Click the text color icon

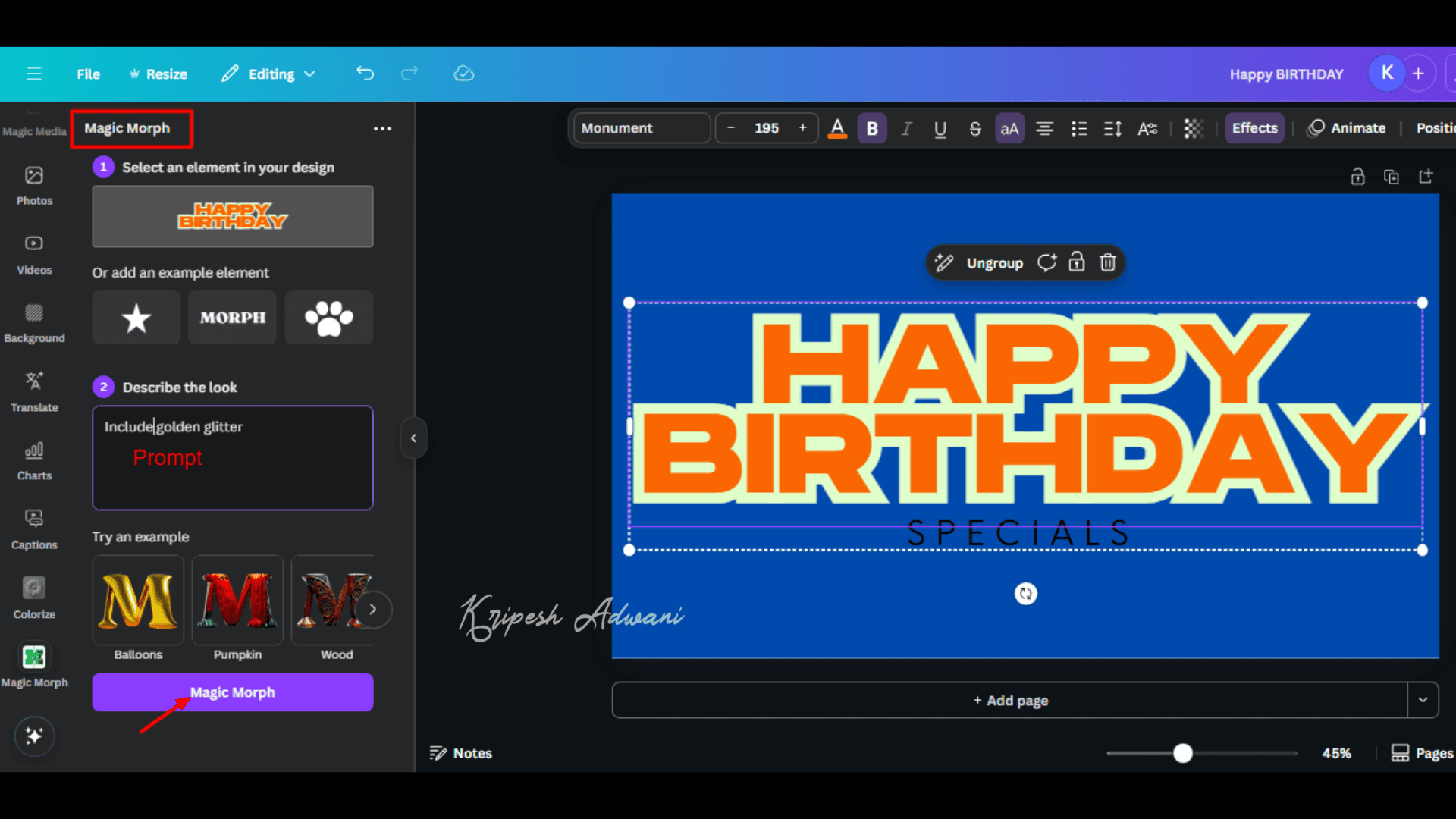[x=837, y=128]
